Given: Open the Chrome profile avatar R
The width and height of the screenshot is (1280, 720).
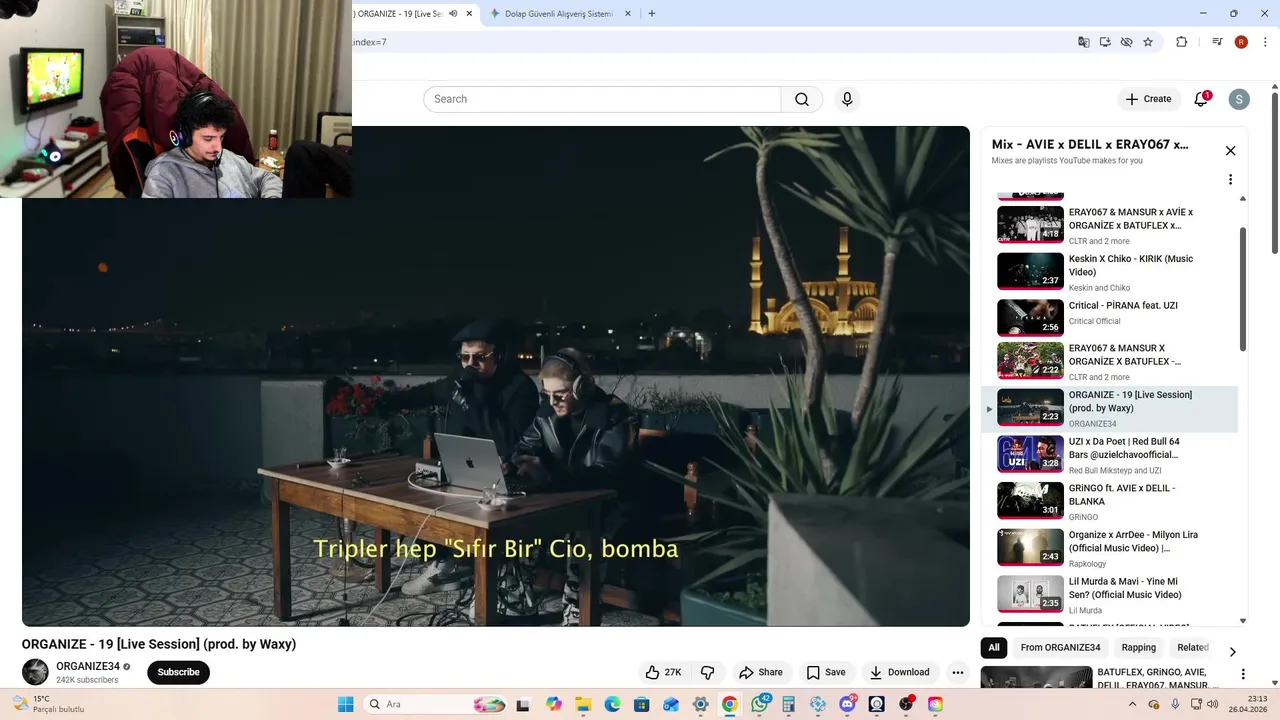Looking at the screenshot, I should click(x=1241, y=42).
